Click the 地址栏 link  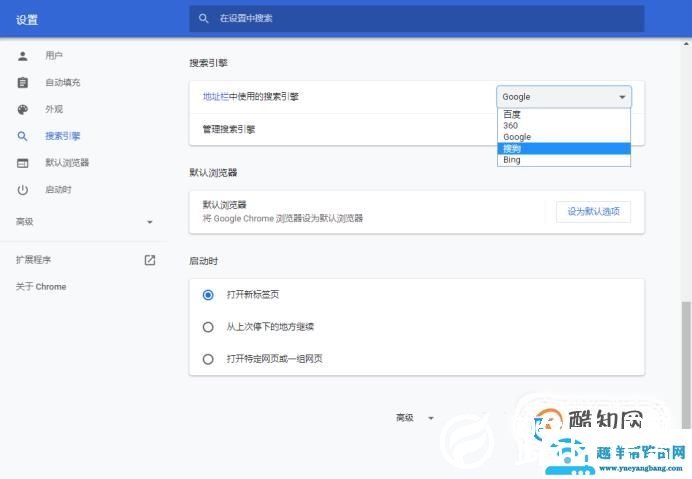(215, 97)
